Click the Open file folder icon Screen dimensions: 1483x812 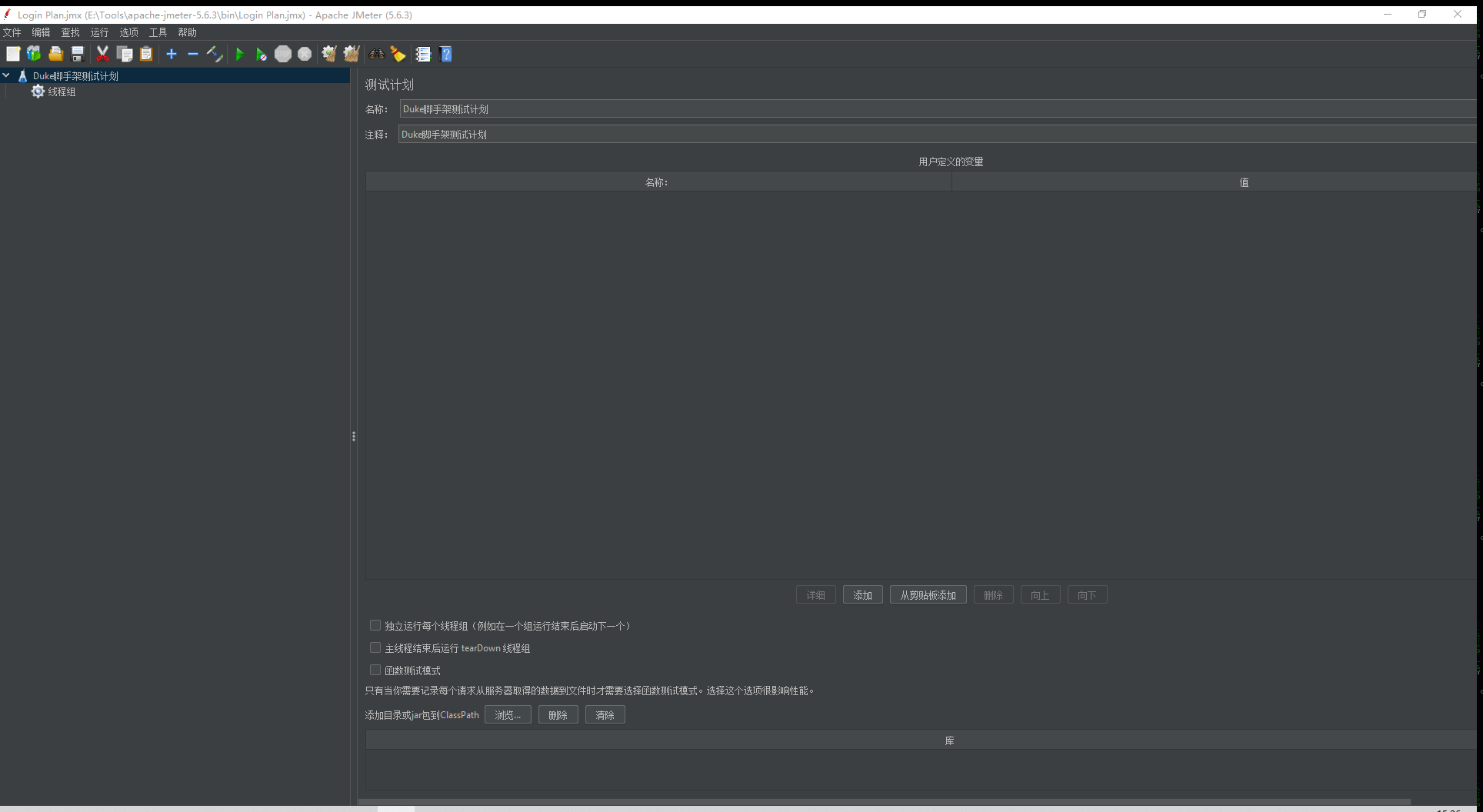55,54
